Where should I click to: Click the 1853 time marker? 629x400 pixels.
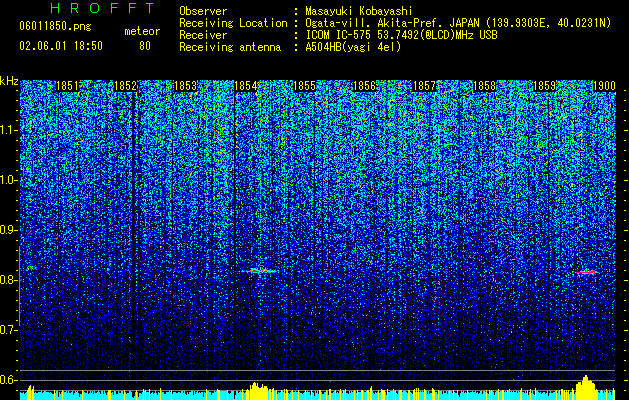pyautogui.click(x=186, y=86)
